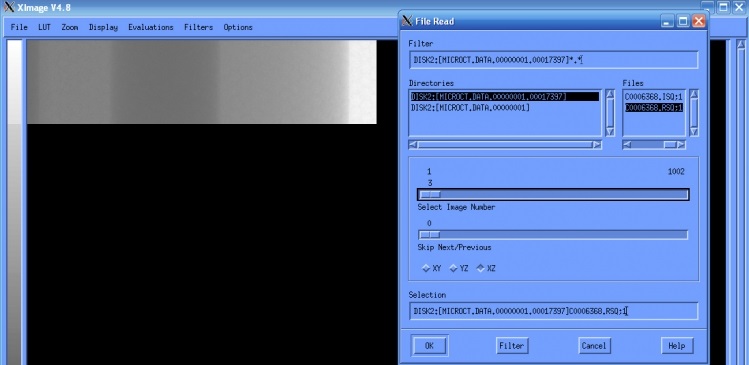Open the File menu in XImage
The width and height of the screenshot is (749, 365).
tap(19, 27)
